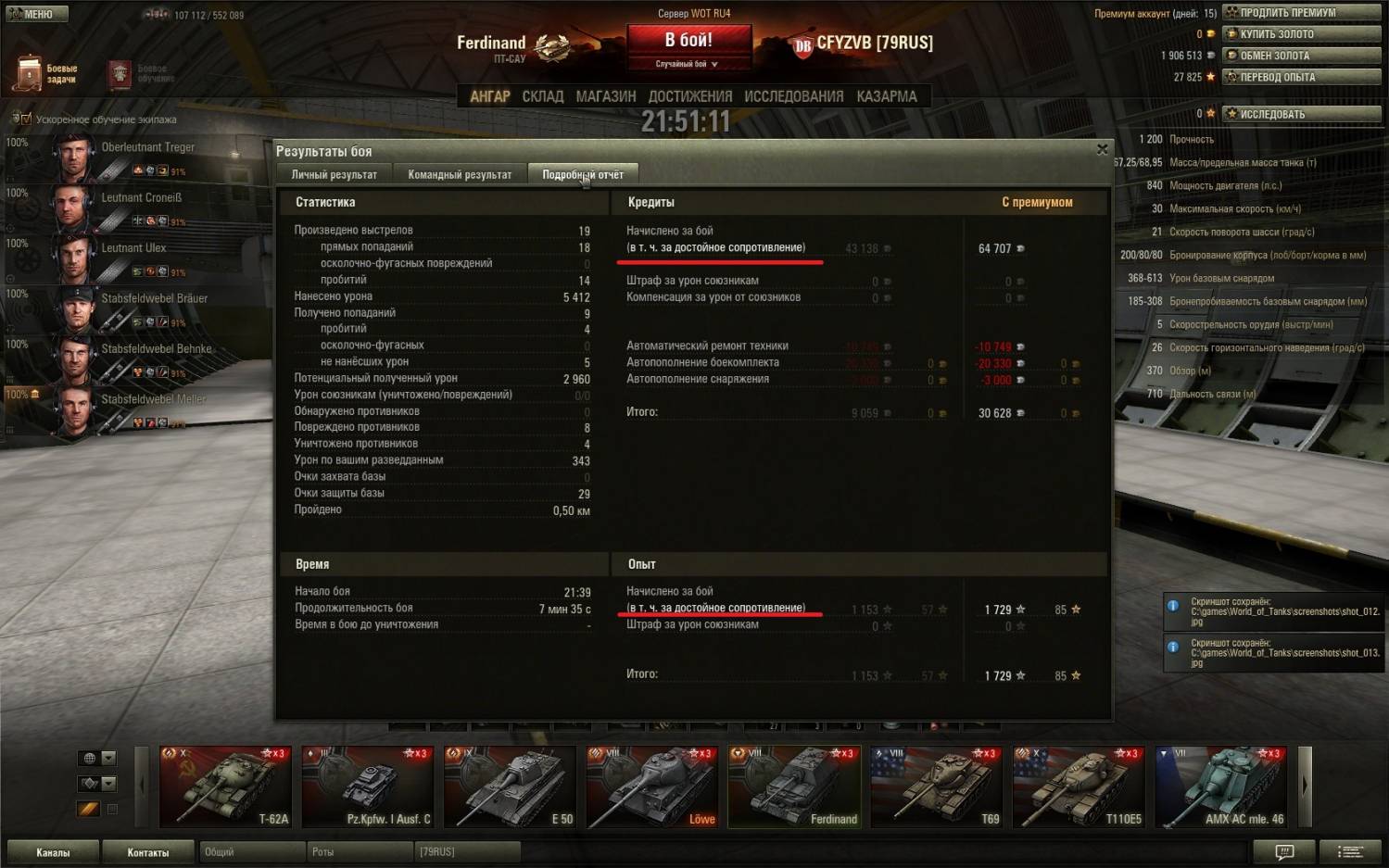Screen dimensions: 1389x868
Task: Open the chat messages icon at bottom right
Action: click(1284, 851)
